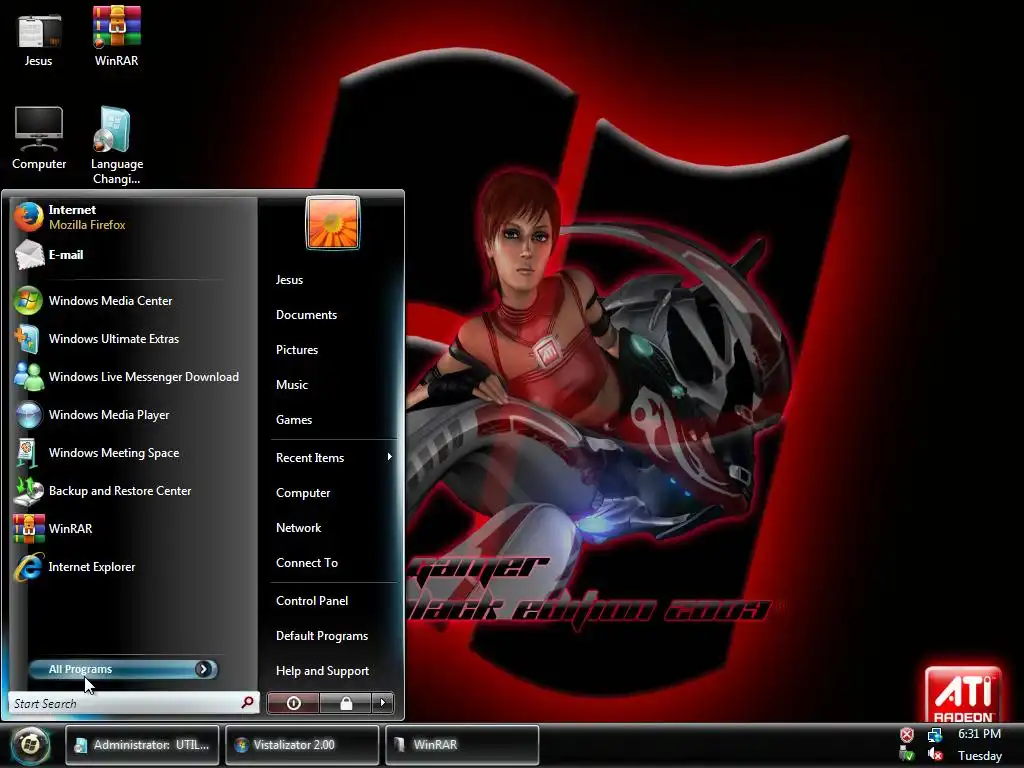Click the network tray icon

[x=935, y=735]
